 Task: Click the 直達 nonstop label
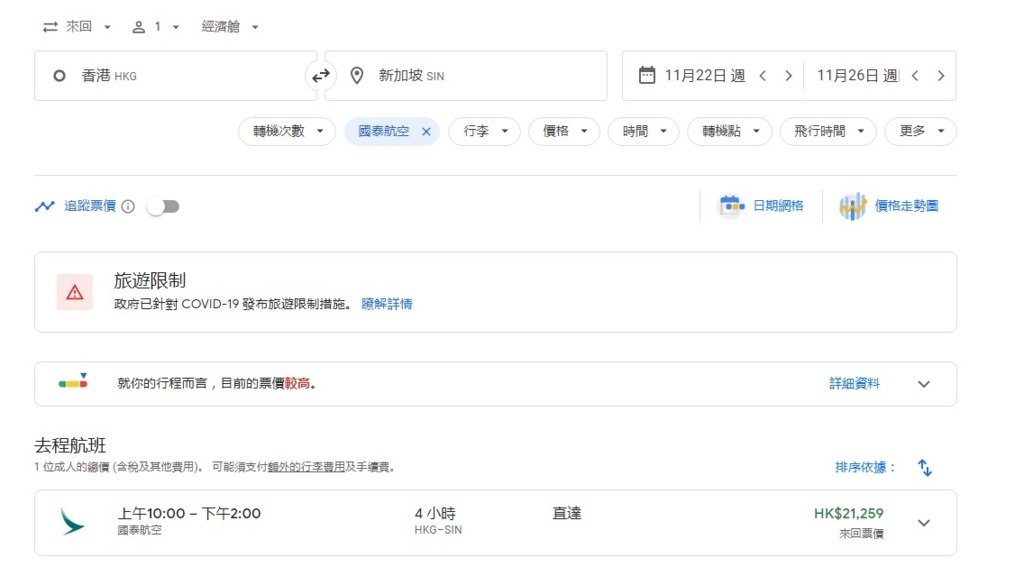pyautogui.click(x=567, y=514)
